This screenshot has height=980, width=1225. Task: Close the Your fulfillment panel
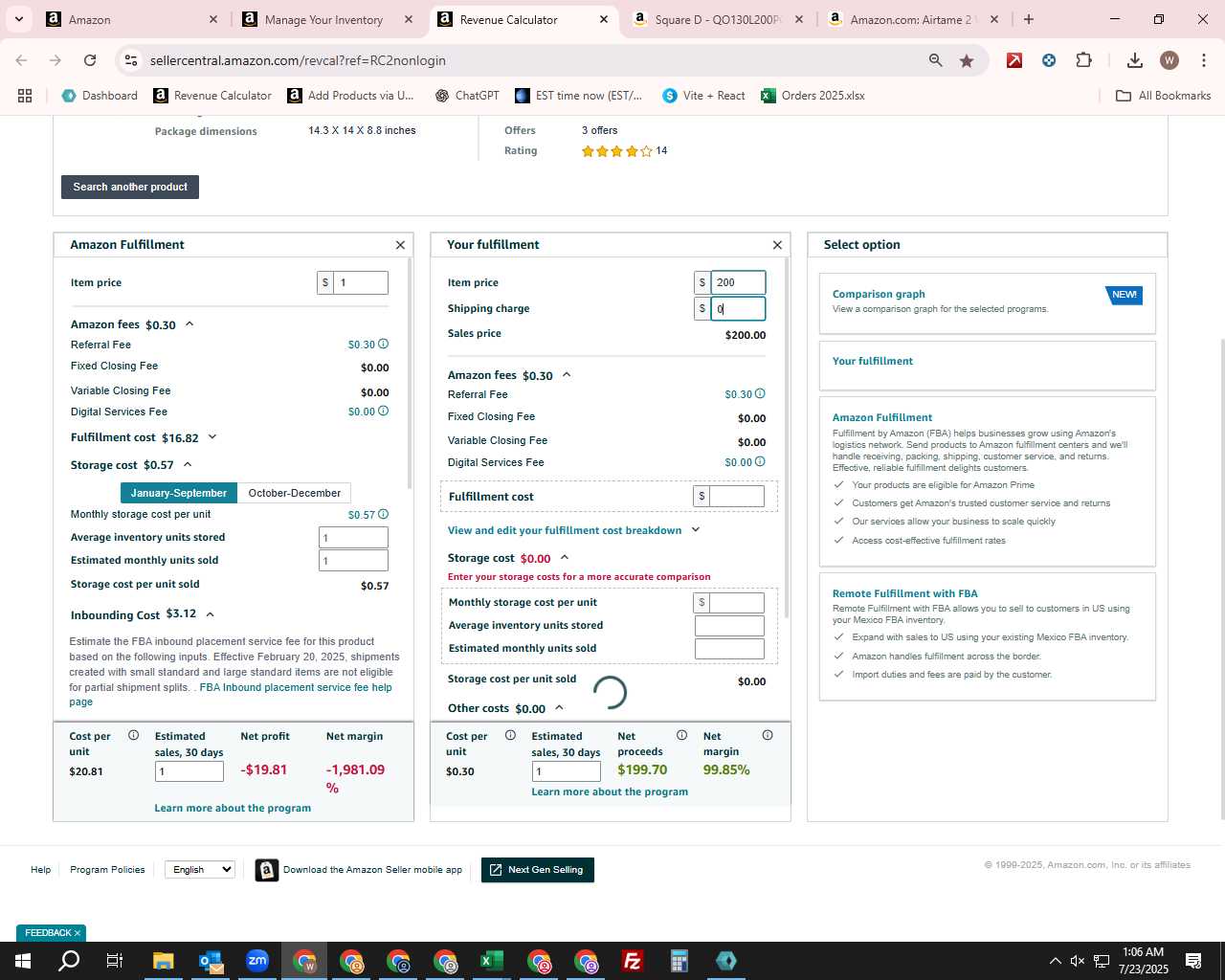click(777, 245)
